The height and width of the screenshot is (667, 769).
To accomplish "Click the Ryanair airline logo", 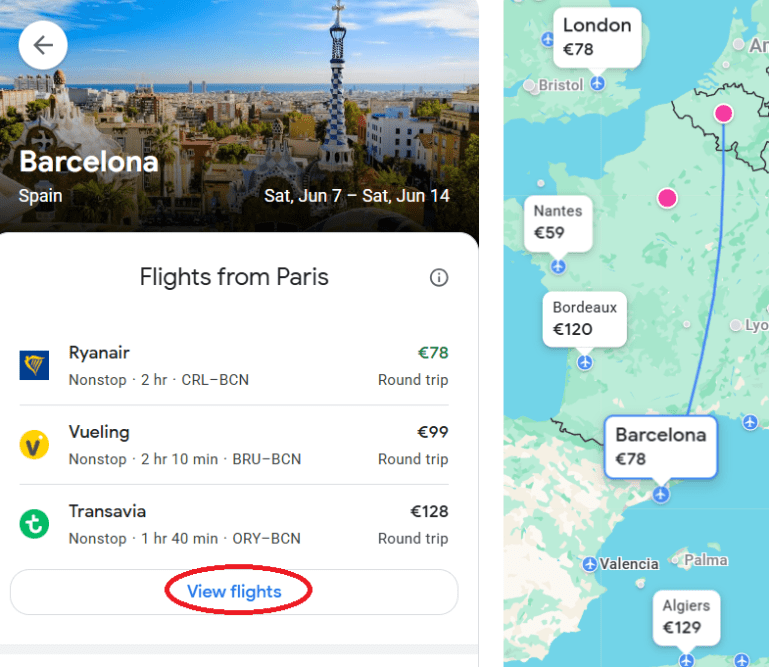I will 34,365.
